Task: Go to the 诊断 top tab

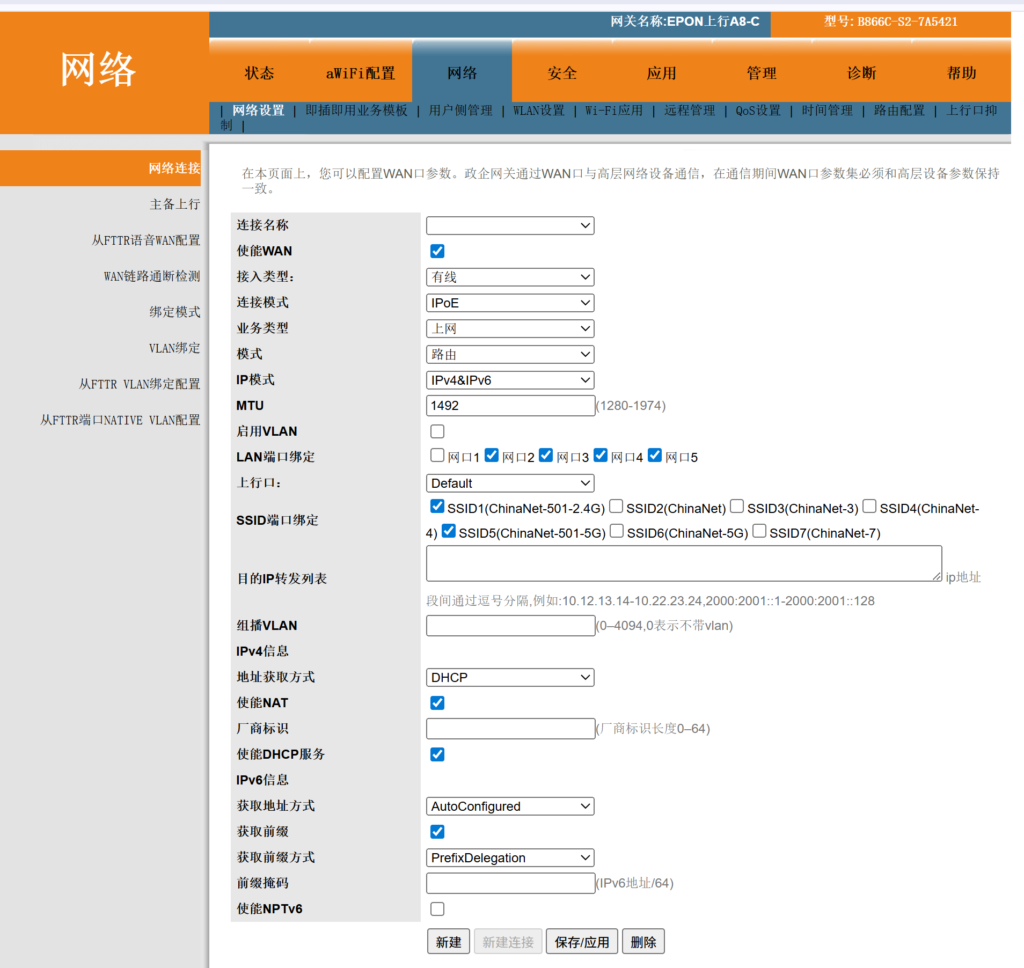Action: (861, 73)
